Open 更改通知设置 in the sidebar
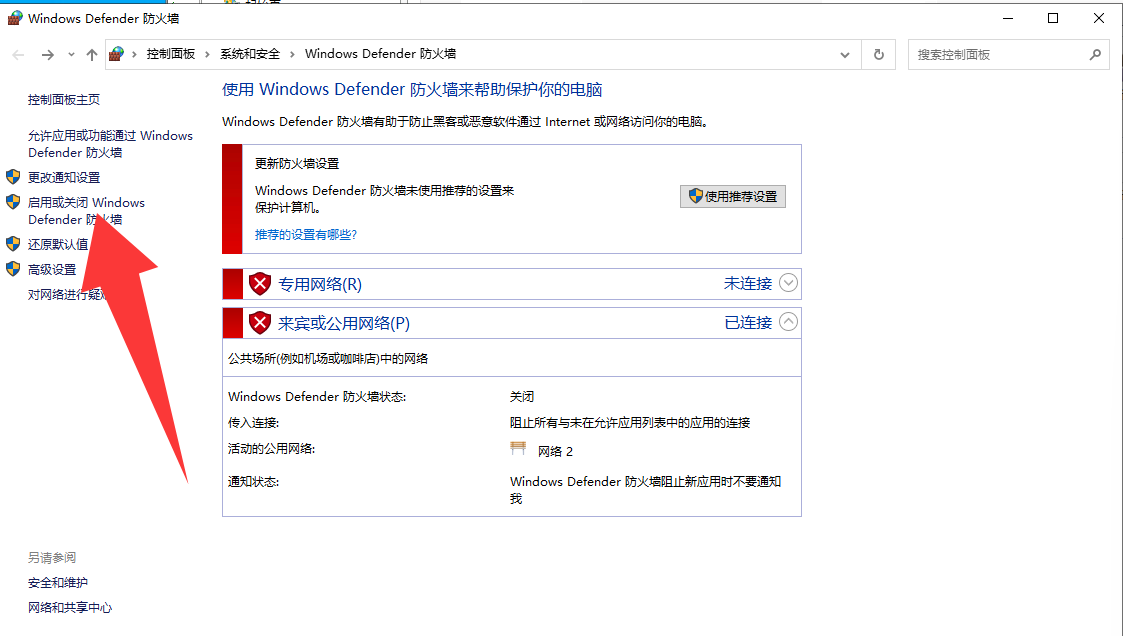1123x636 pixels. pyautogui.click(x=64, y=177)
